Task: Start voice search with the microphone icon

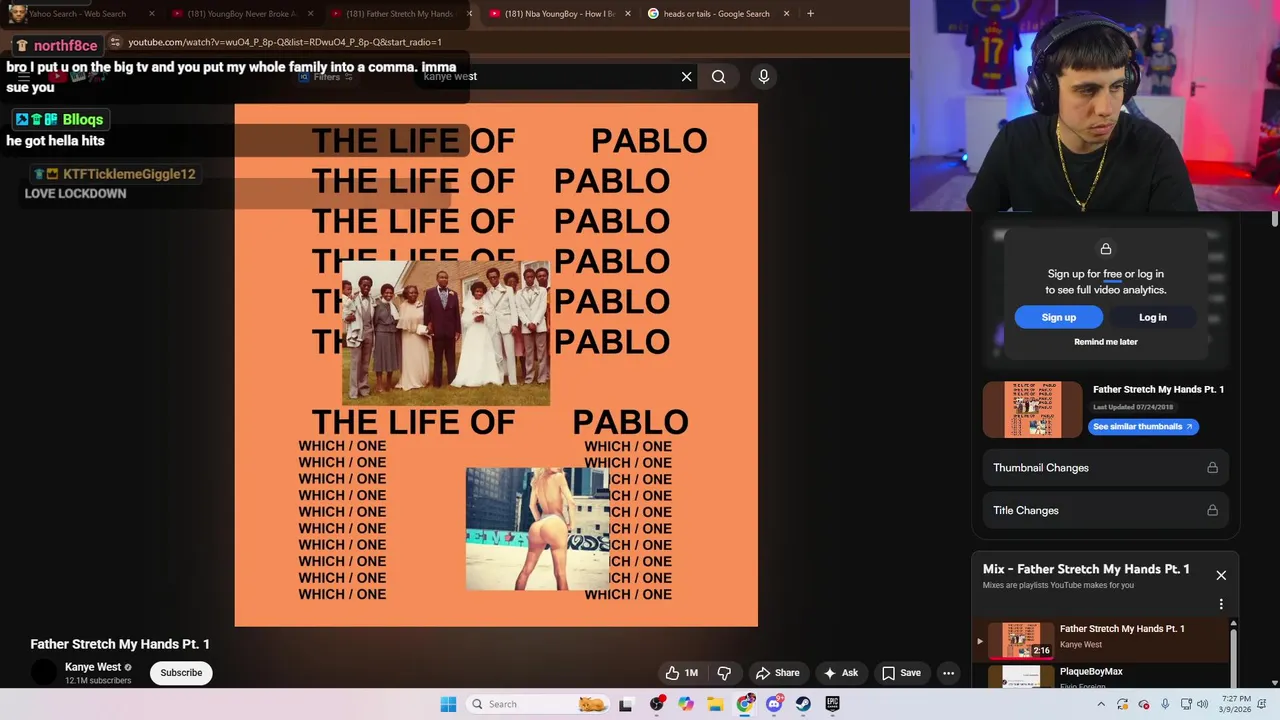Action: (764, 77)
